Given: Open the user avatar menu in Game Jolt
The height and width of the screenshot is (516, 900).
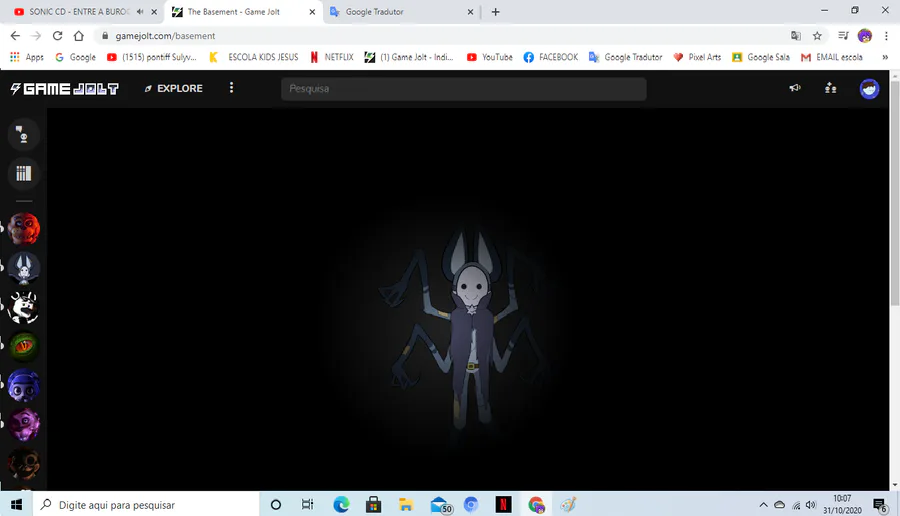Looking at the screenshot, I should (869, 89).
